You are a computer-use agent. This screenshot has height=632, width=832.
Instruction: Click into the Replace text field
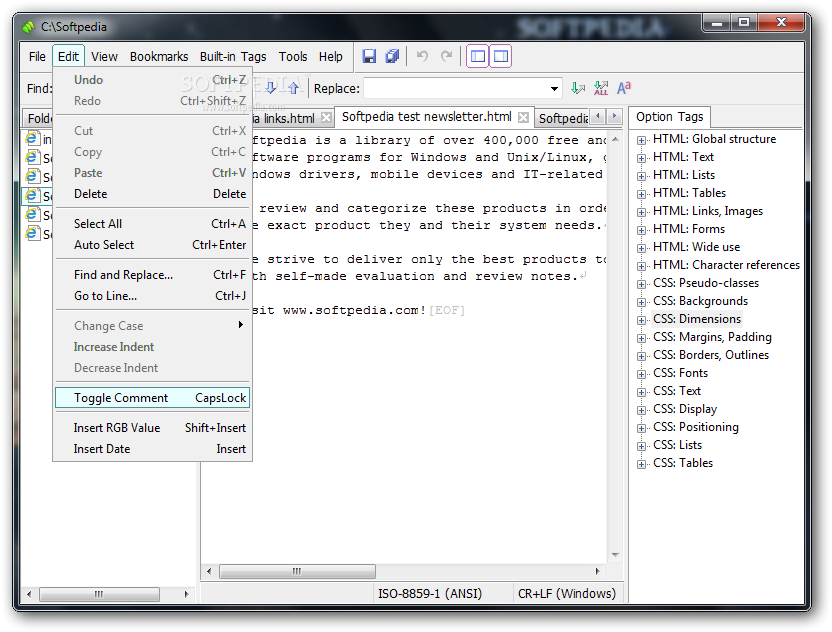pos(456,89)
